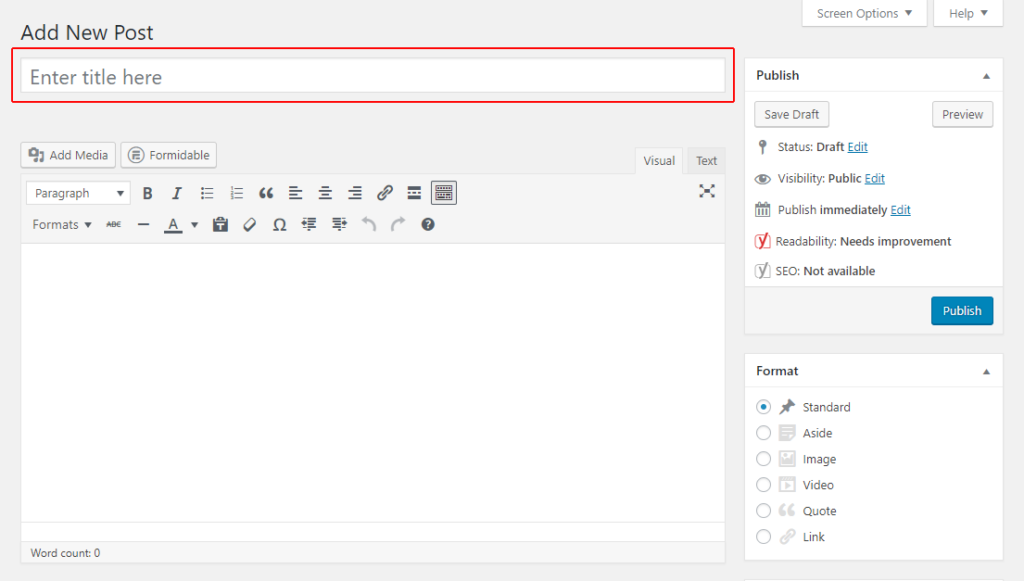Insert a hyperlink
1024x581 pixels.
(x=384, y=192)
